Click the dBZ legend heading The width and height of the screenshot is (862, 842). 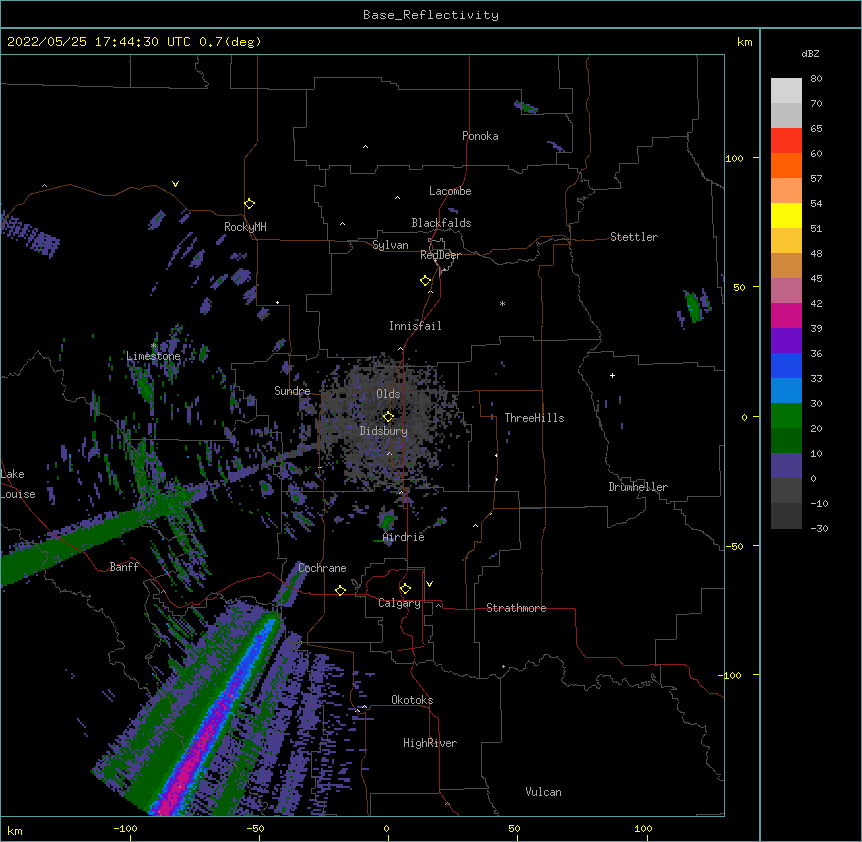810,53
